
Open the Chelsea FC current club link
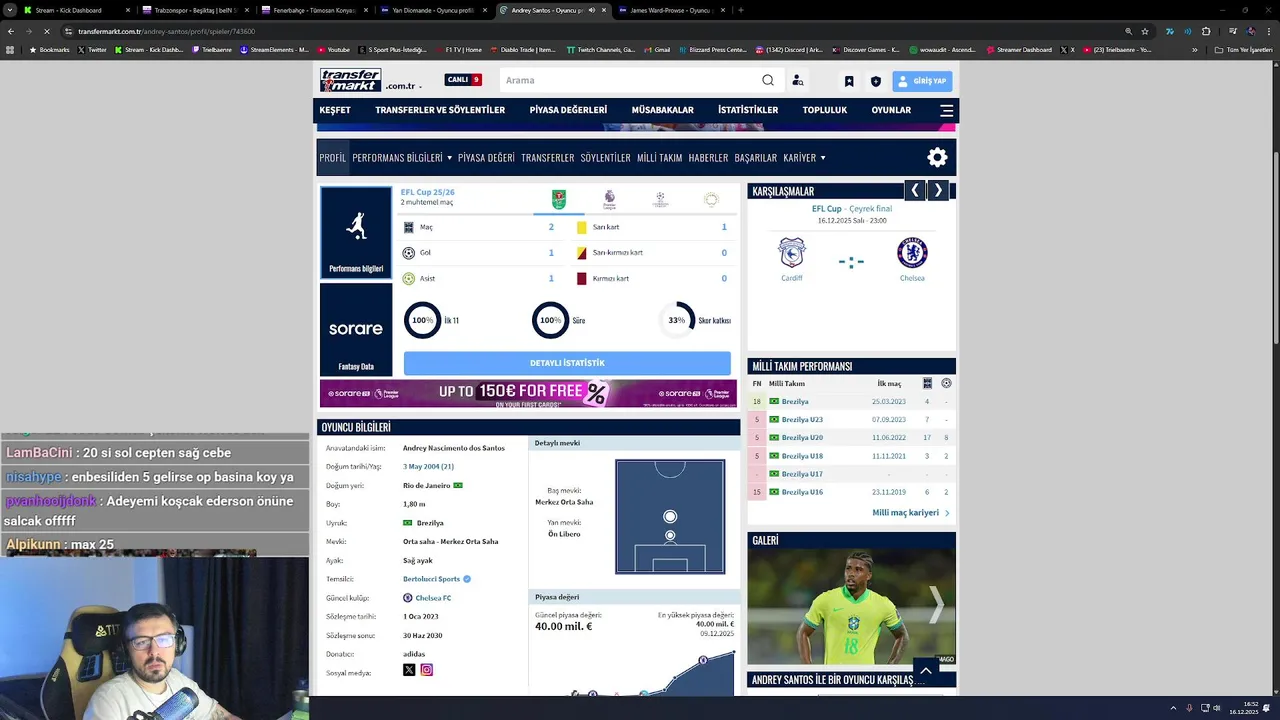coord(433,598)
